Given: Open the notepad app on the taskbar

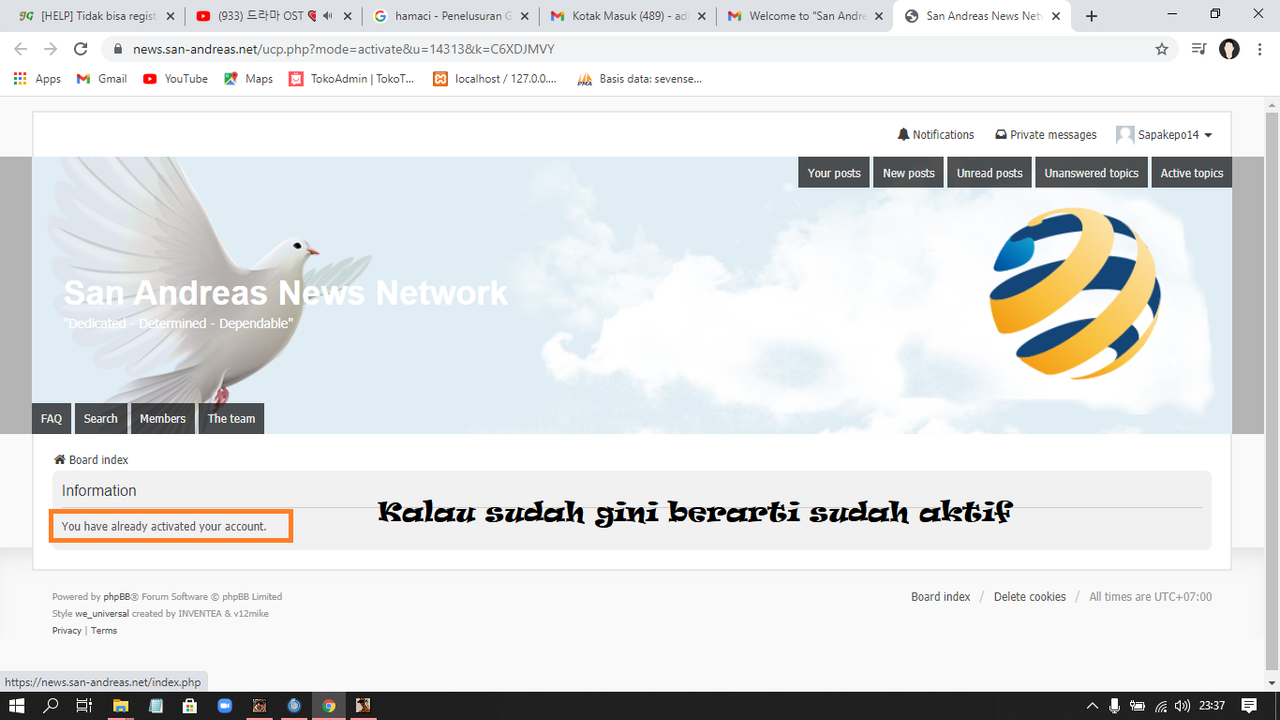Looking at the screenshot, I should tap(155, 706).
